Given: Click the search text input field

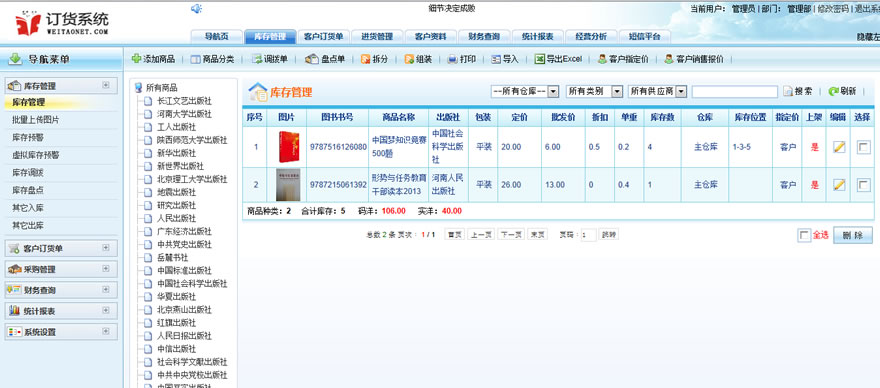Looking at the screenshot, I should [735, 92].
